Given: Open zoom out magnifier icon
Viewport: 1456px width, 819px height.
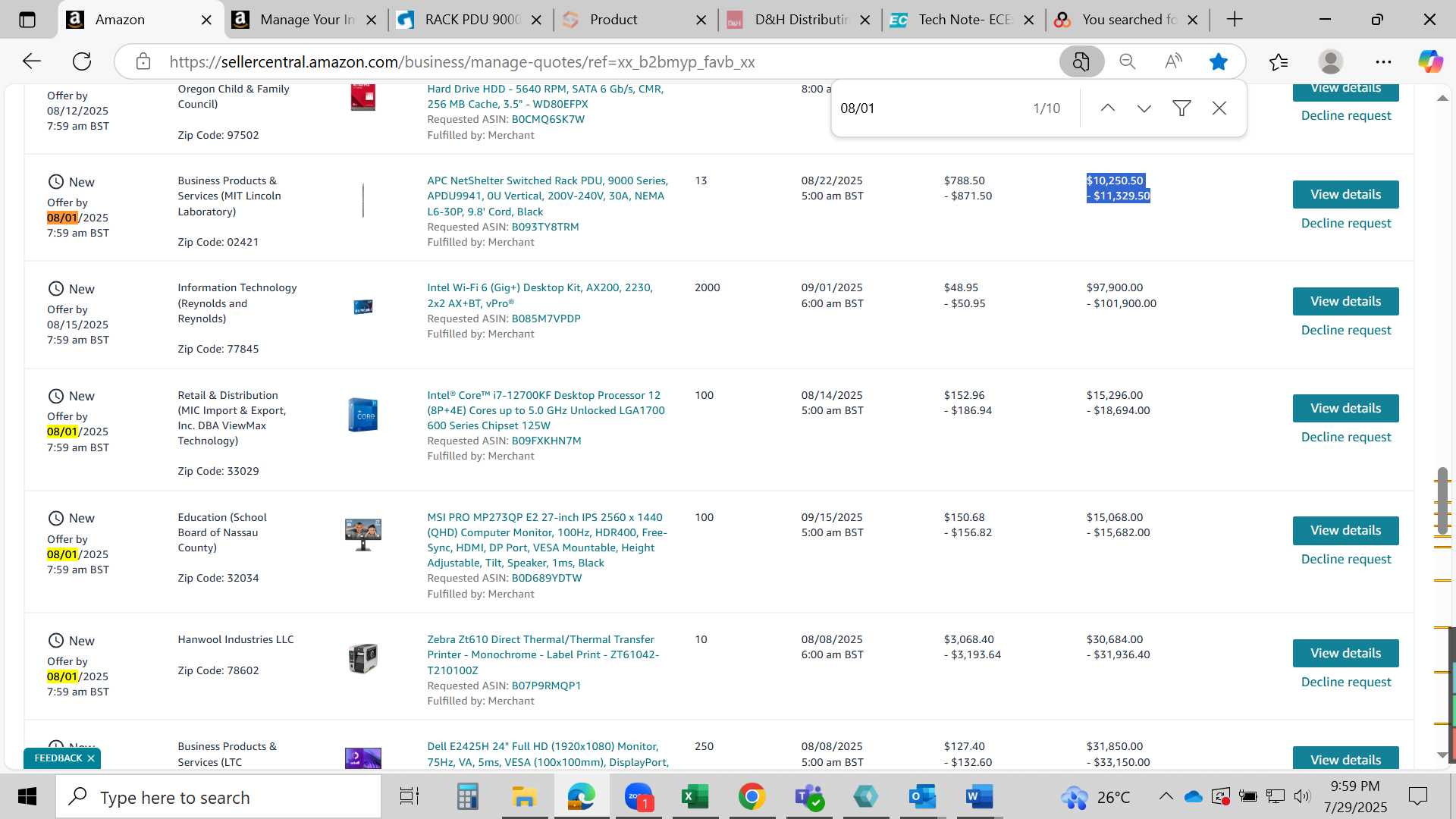Looking at the screenshot, I should click(x=1128, y=61).
